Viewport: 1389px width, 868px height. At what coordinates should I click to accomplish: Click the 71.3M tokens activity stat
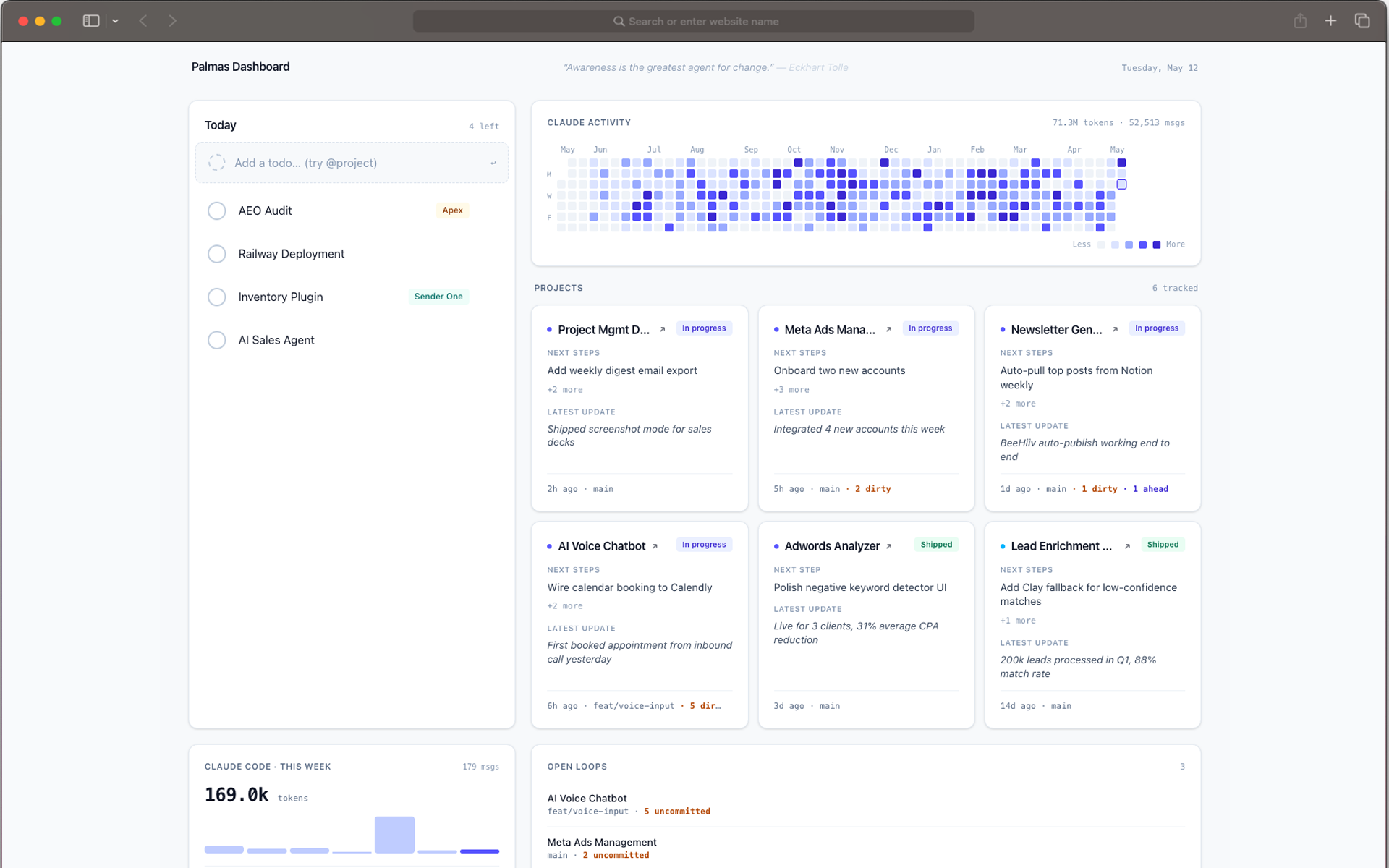tap(1083, 123)
